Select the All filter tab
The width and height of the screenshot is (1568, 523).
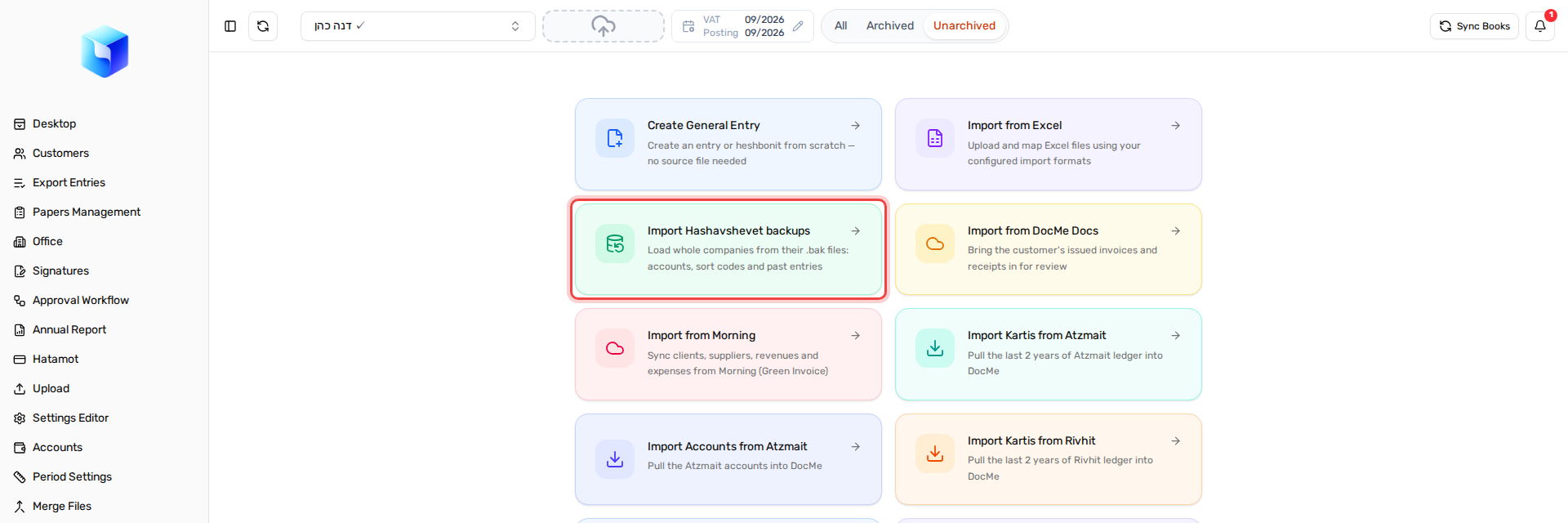[840, 26]
